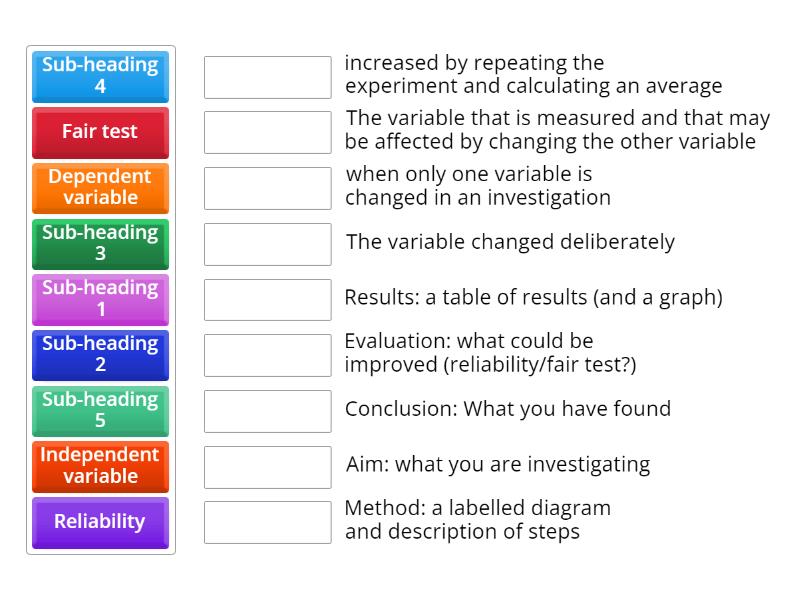Click the answer box beside Results description
The width and height of the screenshot is (800, 600).
267,299
